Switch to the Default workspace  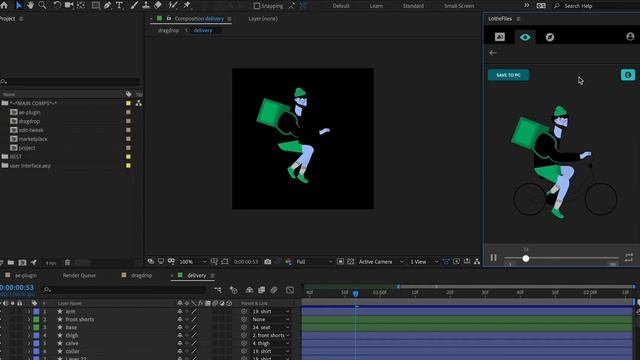(x=341, y=6)
